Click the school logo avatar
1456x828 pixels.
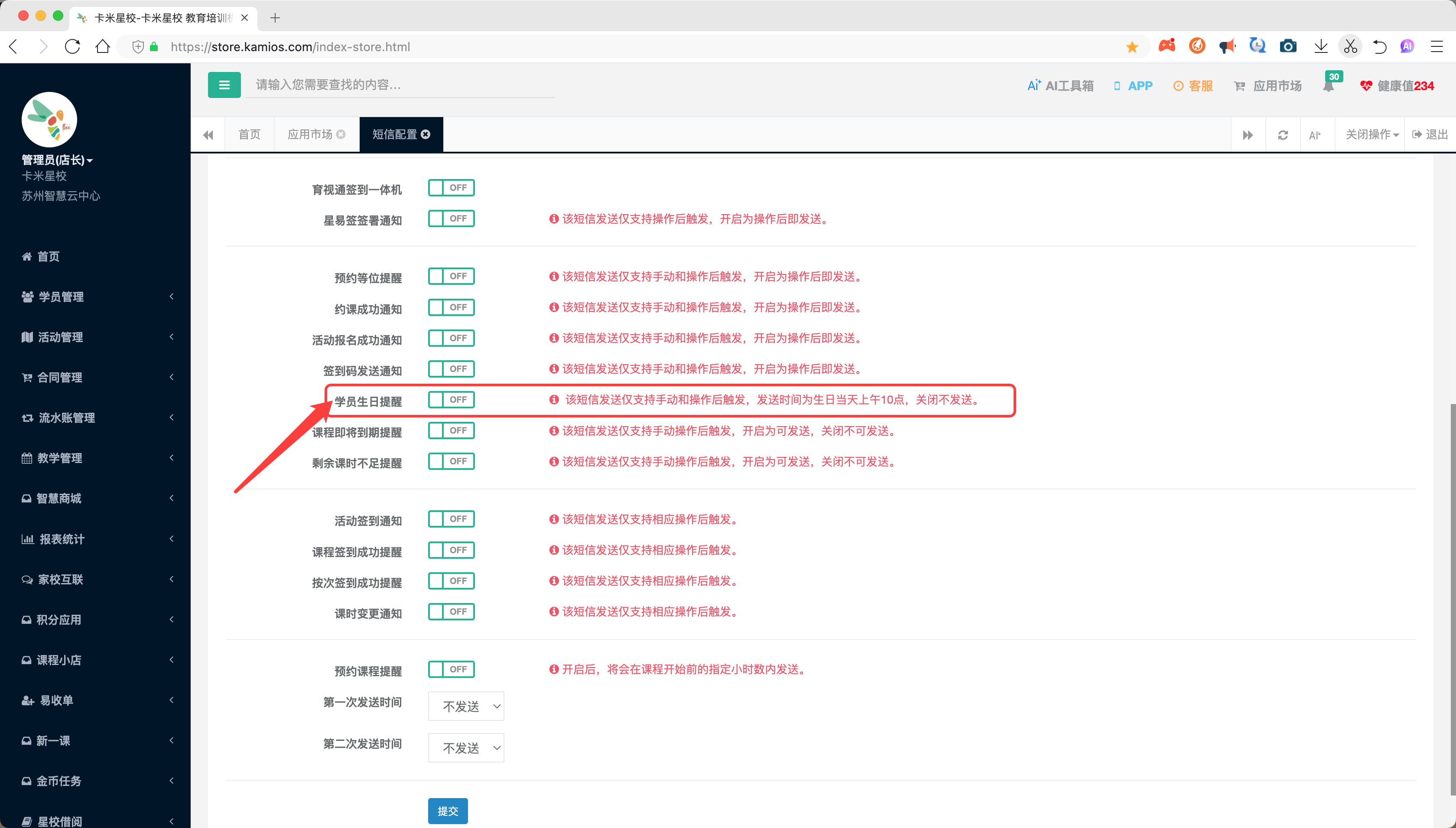[x=49, y=119]
